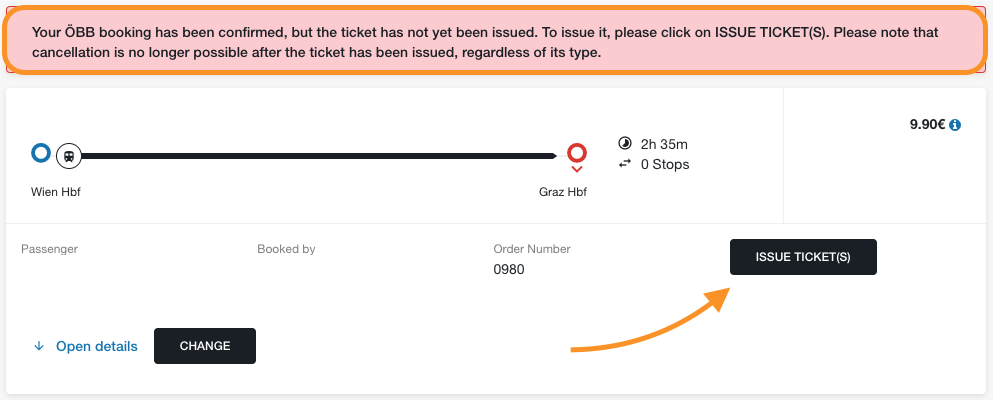
Task: Click the CHANGE button
Action: click(x=205, y=346)
